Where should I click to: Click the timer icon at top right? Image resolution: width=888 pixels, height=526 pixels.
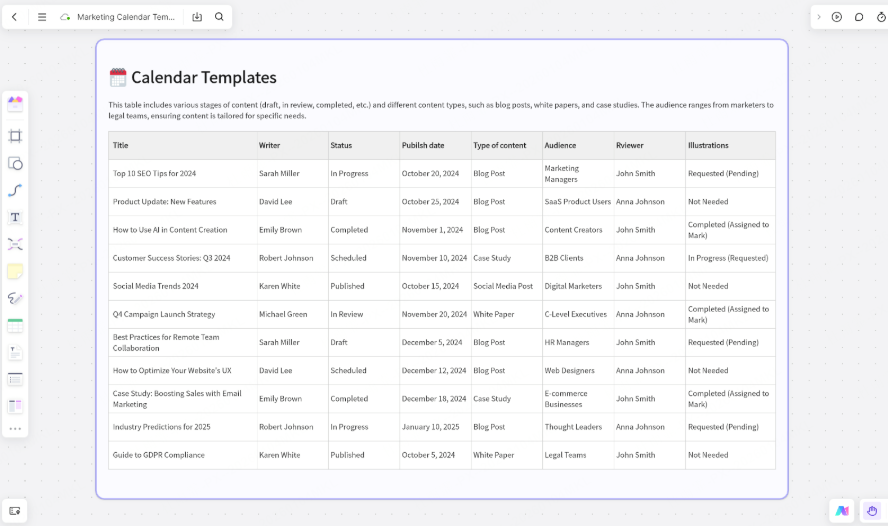[877, 17]
